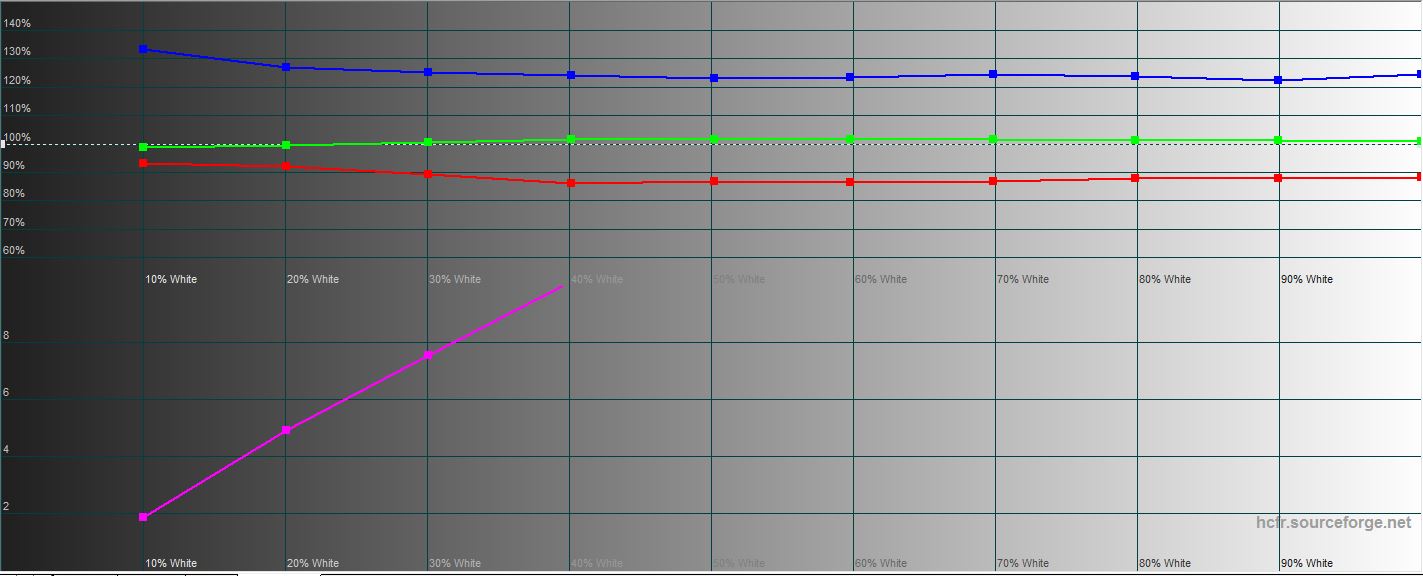This screenshot has width=1423, height=576.
Task: Click bottom axis "20% White" label
Action: 313,563
